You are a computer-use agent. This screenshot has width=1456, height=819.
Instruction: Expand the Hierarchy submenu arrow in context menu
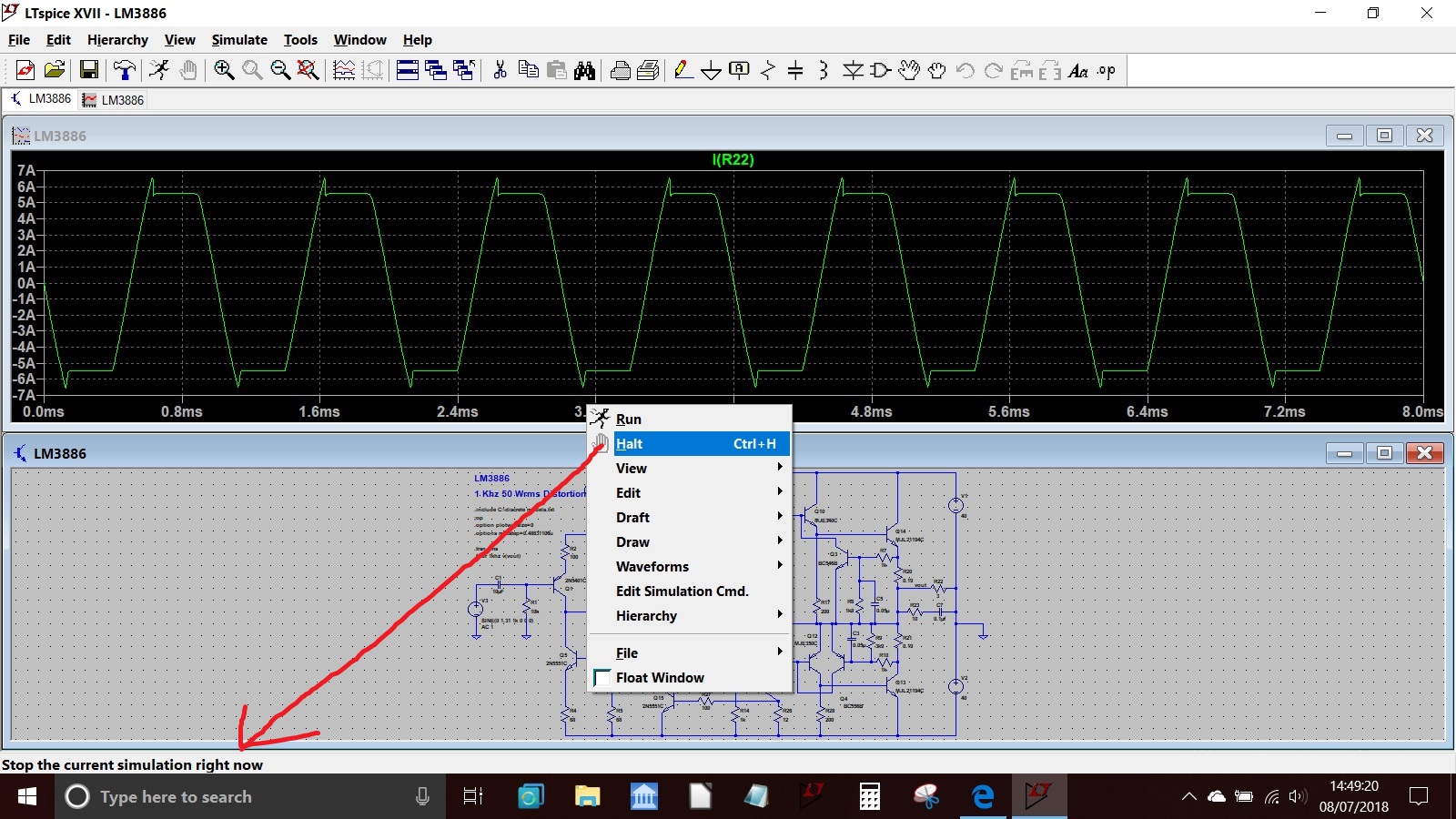click(x=780, y=614)
